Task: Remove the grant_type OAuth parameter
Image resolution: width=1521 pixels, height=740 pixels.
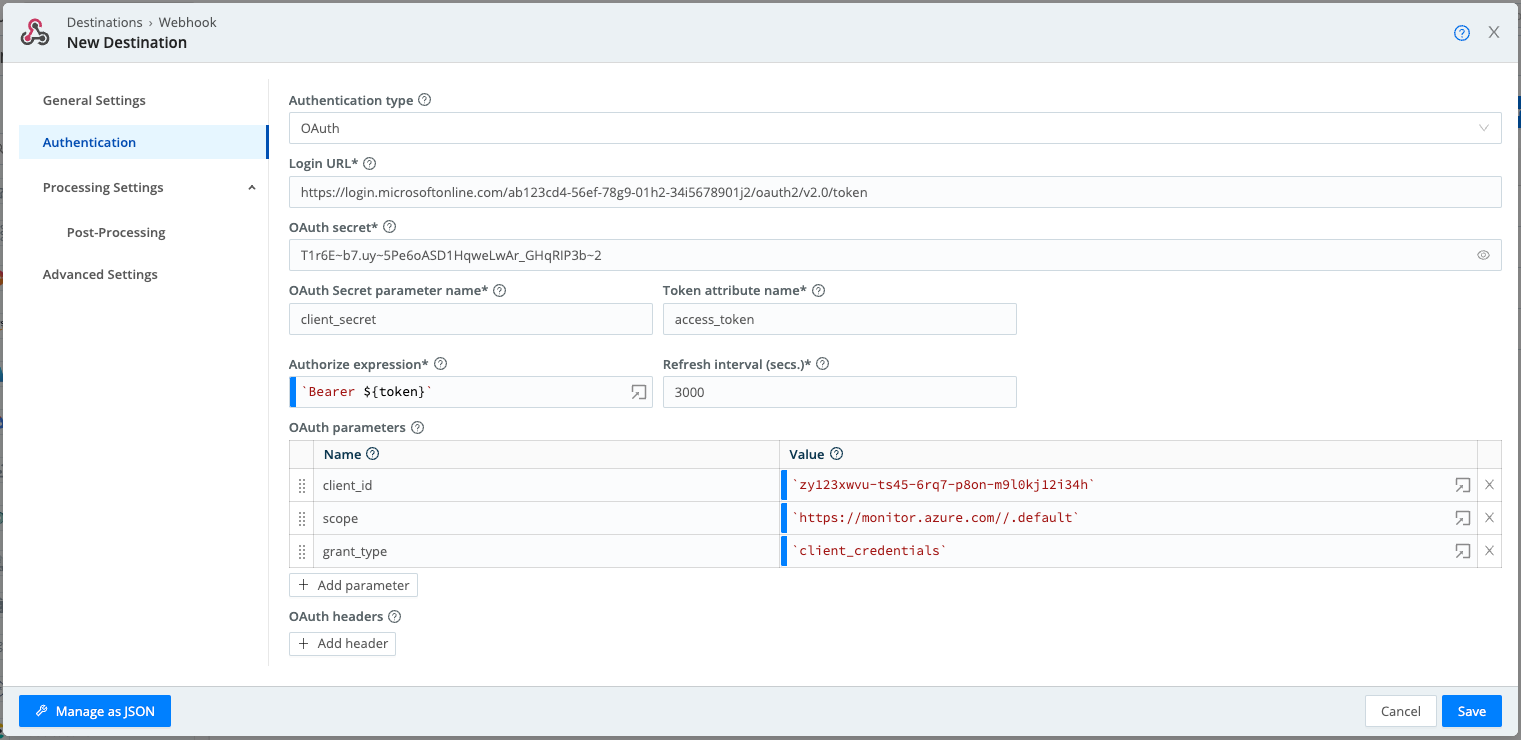Action: [1489, 551]
